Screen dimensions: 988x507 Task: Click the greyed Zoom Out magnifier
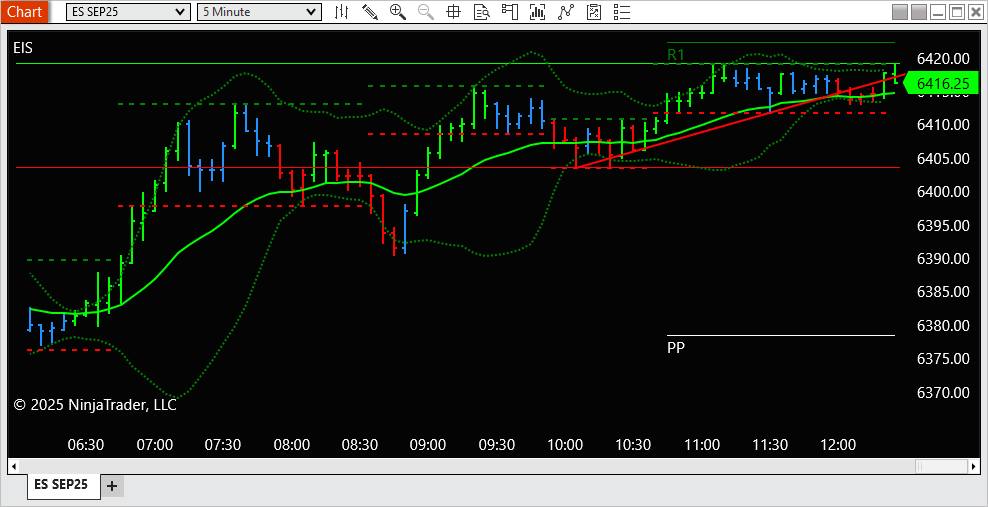426,11
